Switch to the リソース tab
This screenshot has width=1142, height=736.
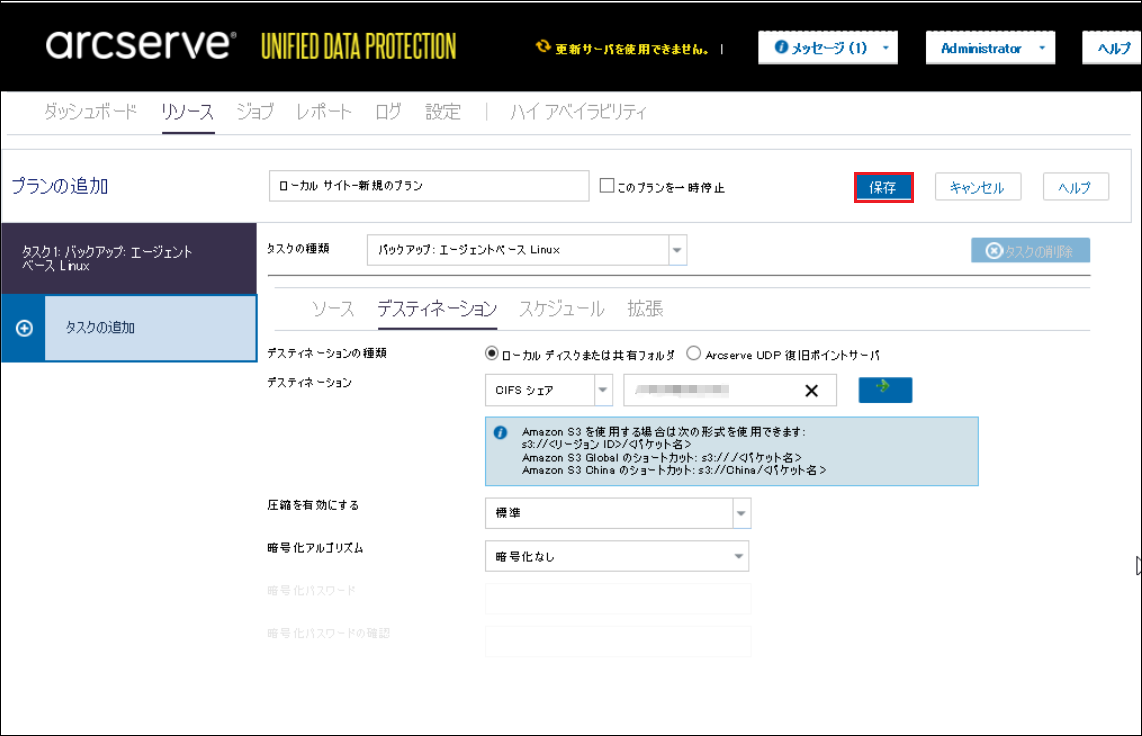tap(188, 111)
